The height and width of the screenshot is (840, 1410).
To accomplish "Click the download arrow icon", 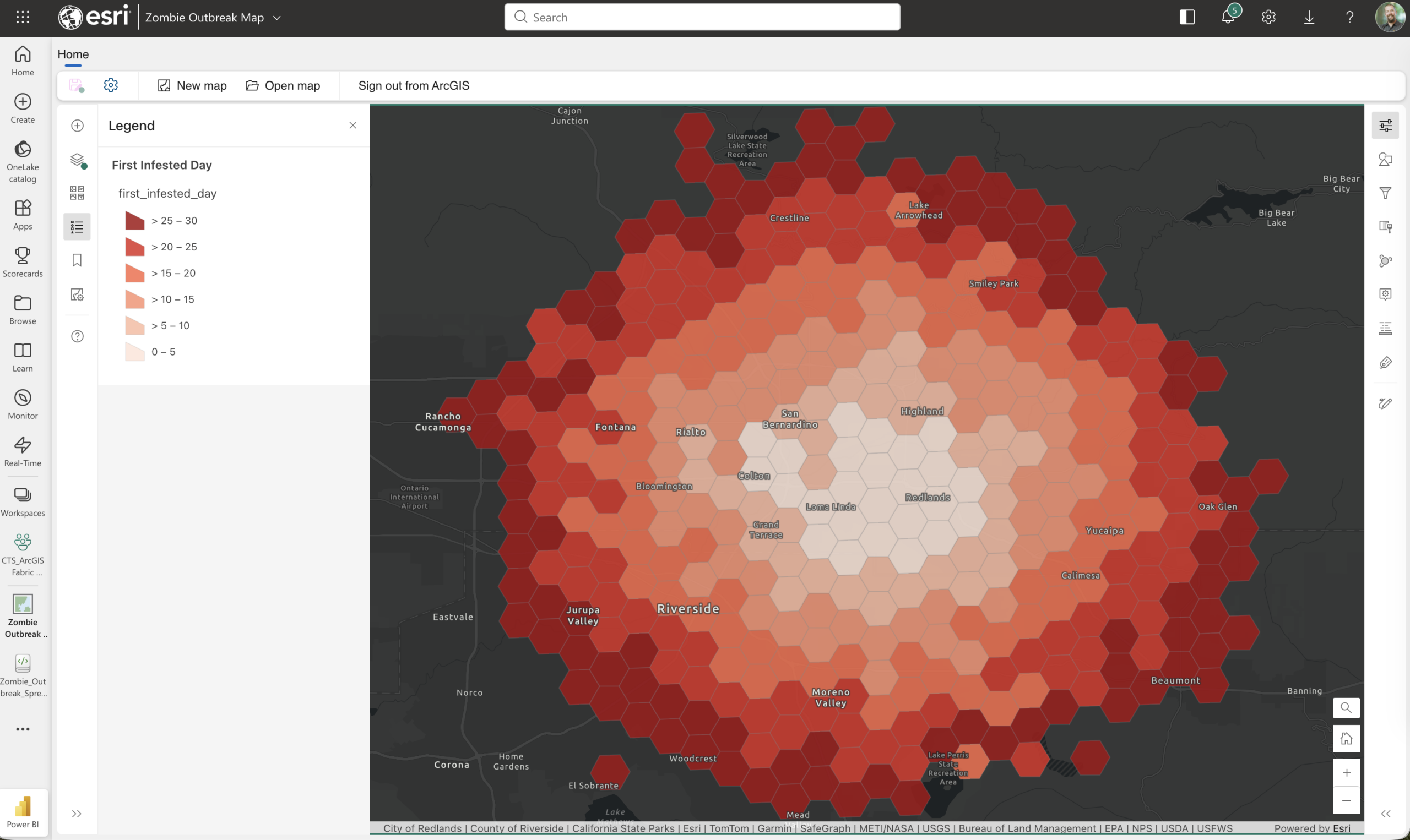I will click(x=1309, y=17).
